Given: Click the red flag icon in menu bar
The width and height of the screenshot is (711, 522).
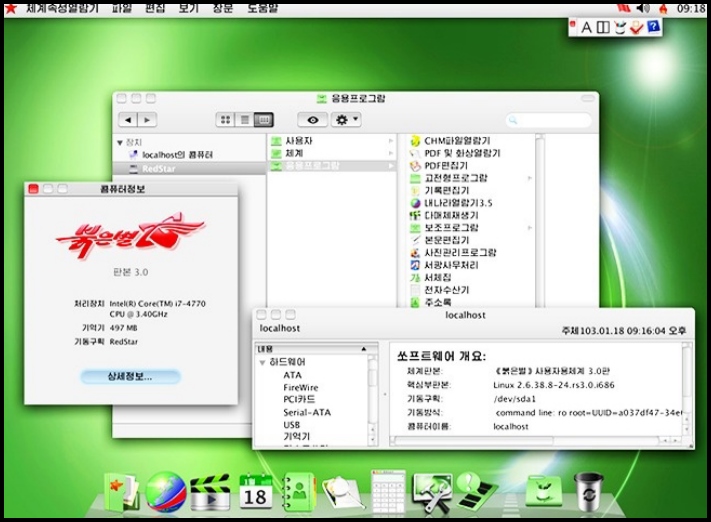Looking at the screenshot, I should (624, 8).
